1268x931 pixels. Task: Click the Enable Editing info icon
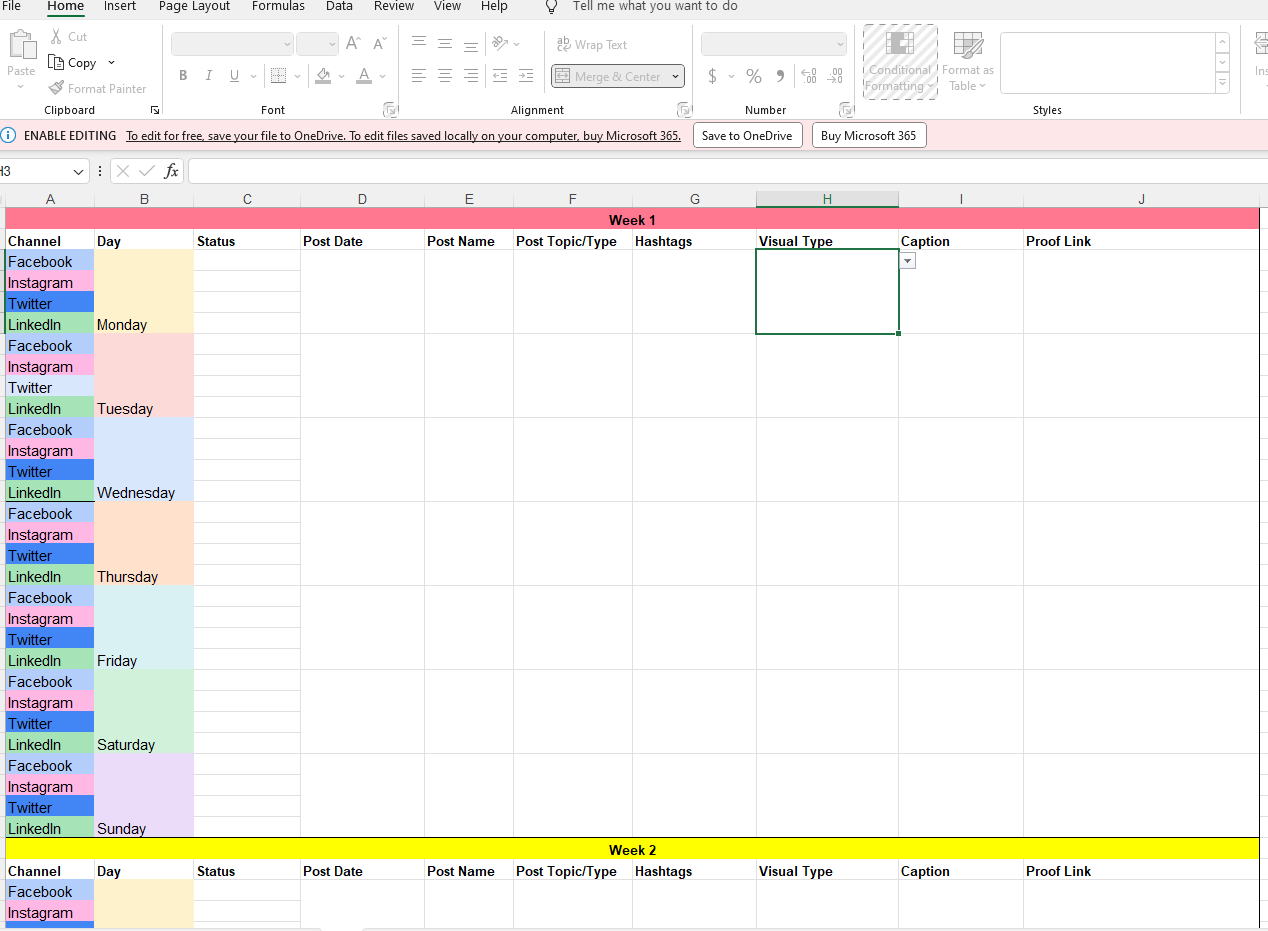pyautogui.click(x=9, y=135)
